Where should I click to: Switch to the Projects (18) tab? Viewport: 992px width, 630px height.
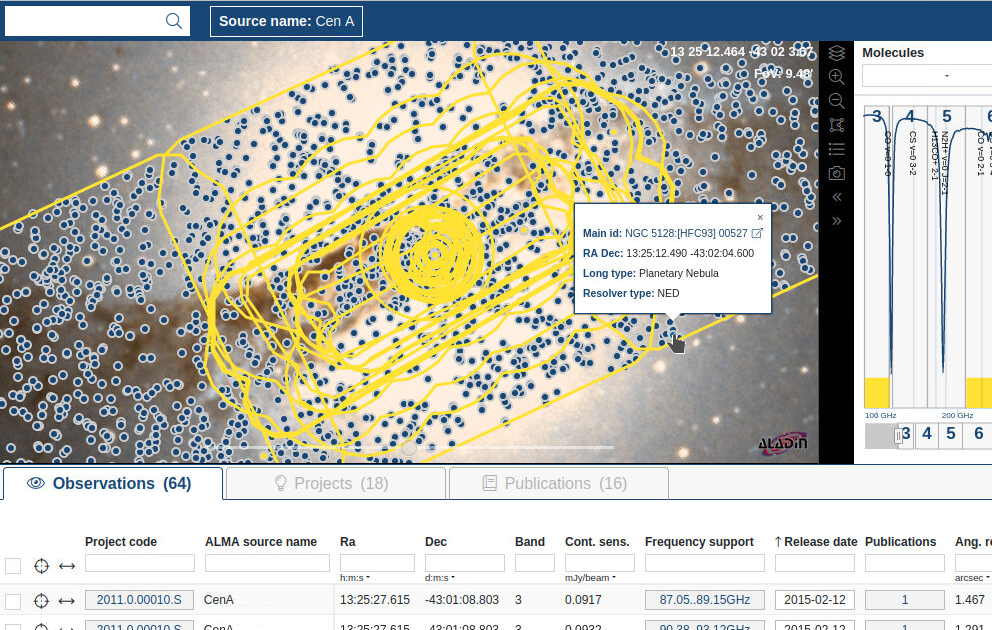335,483
